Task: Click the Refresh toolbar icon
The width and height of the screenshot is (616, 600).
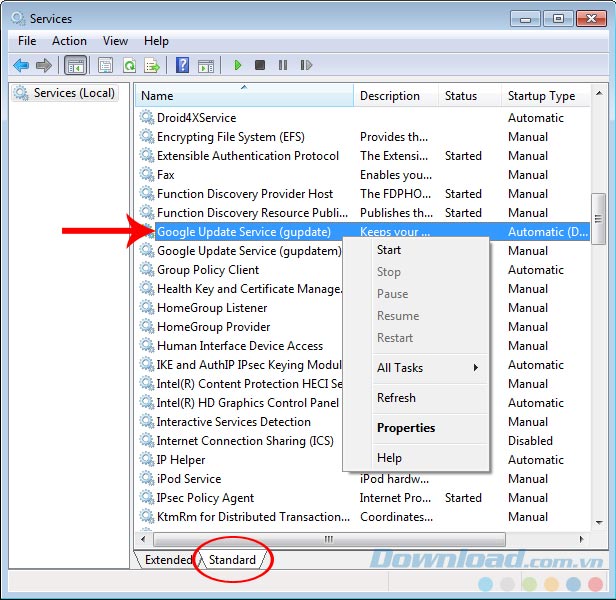Action: point(129,65)
